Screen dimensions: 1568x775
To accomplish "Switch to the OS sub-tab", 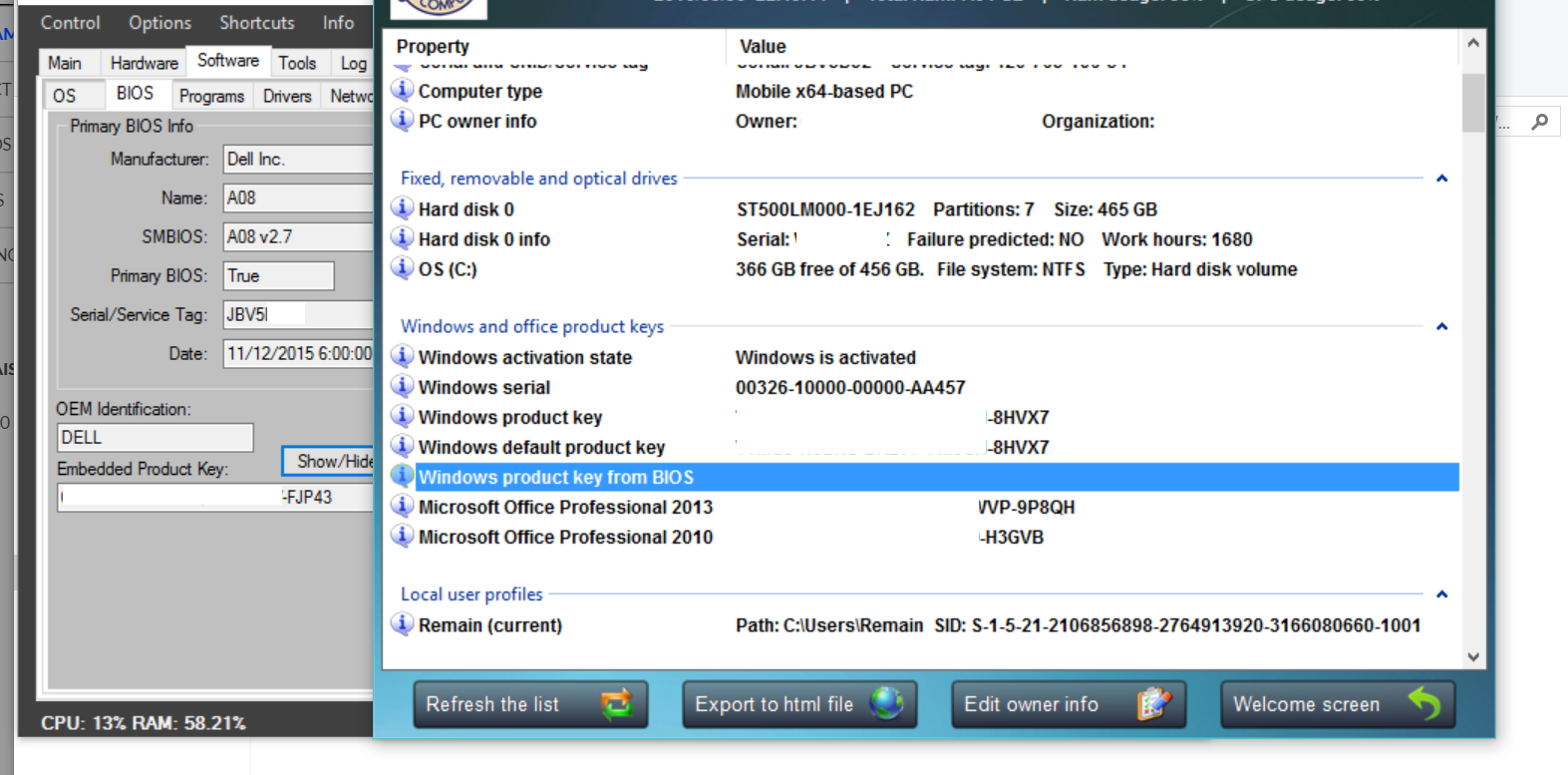I will [x=65, y=96].
